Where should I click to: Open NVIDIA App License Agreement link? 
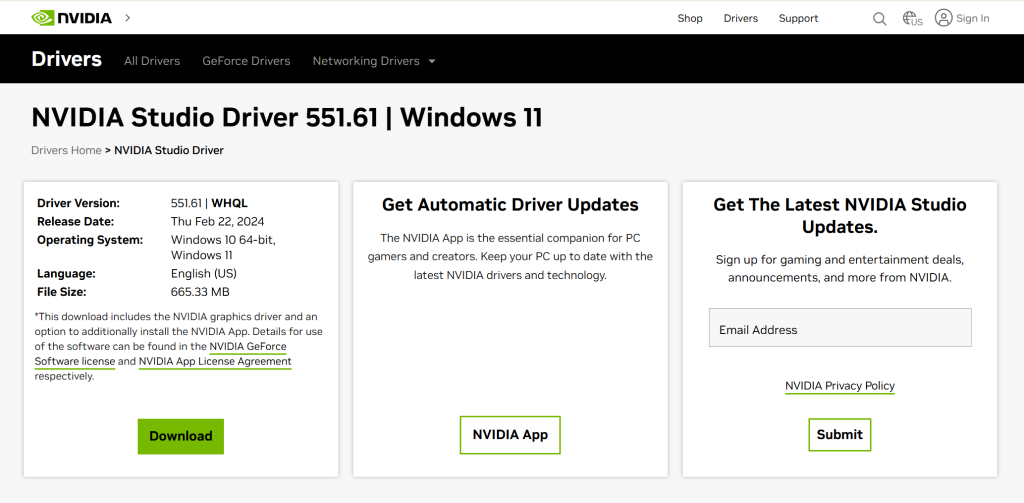215,361
